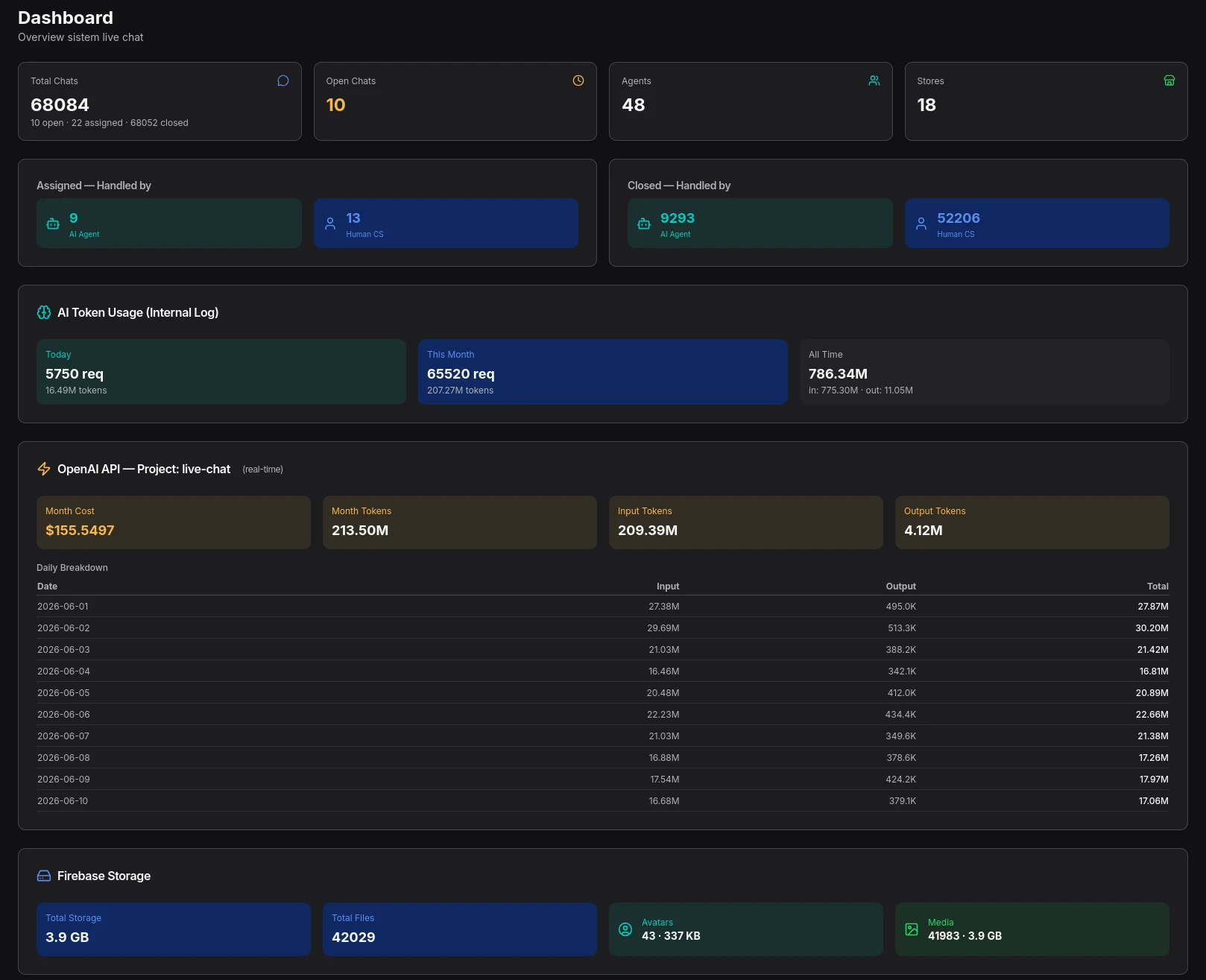Click the This Month '65520 req' value

coord(461,374)
